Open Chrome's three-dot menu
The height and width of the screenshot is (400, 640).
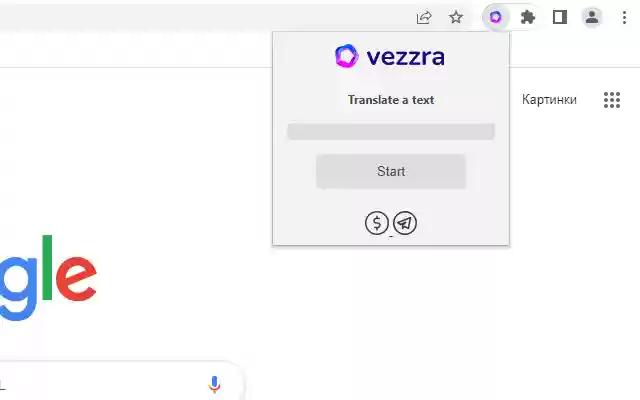624,17
